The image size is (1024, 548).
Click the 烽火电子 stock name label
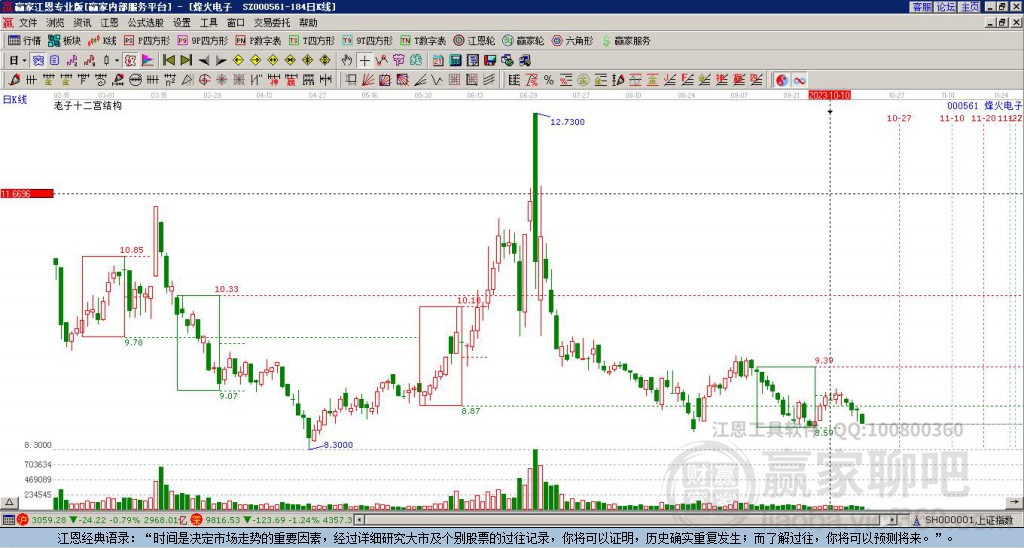click(1003, 106)
